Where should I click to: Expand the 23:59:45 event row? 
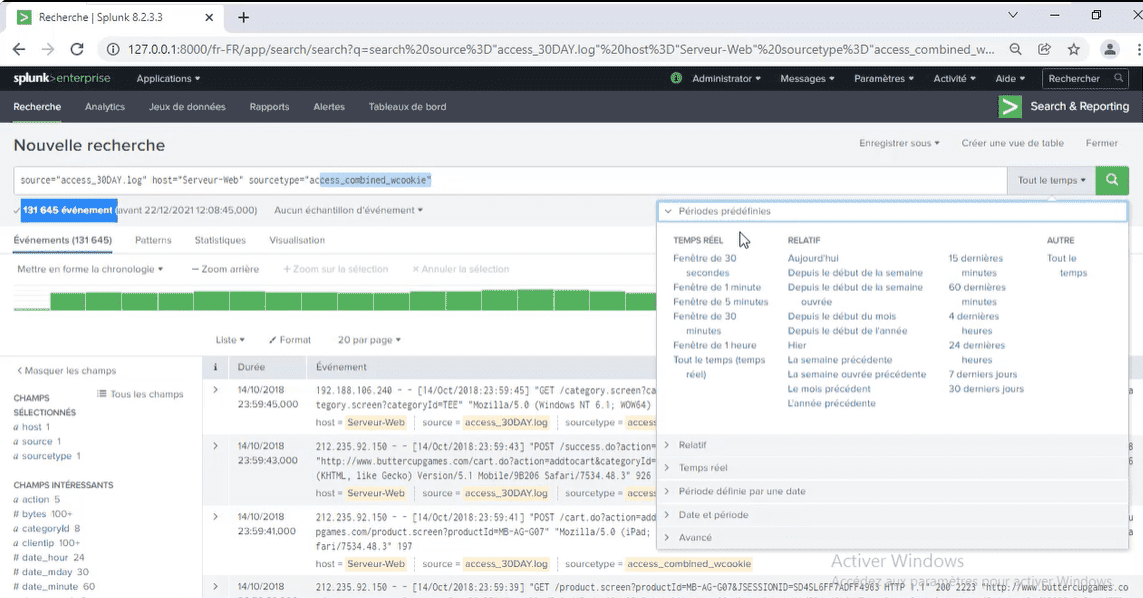tap(216, 390)
